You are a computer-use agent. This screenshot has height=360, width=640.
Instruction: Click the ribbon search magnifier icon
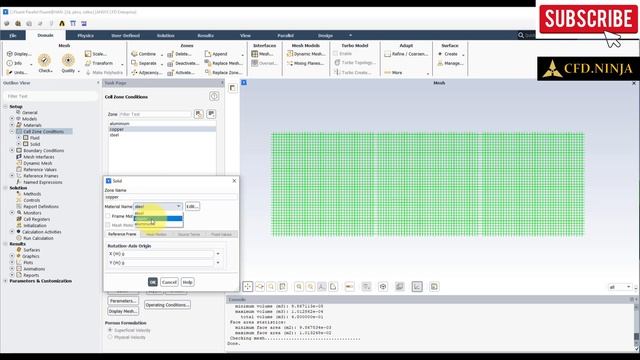click(x=521, y=36)
